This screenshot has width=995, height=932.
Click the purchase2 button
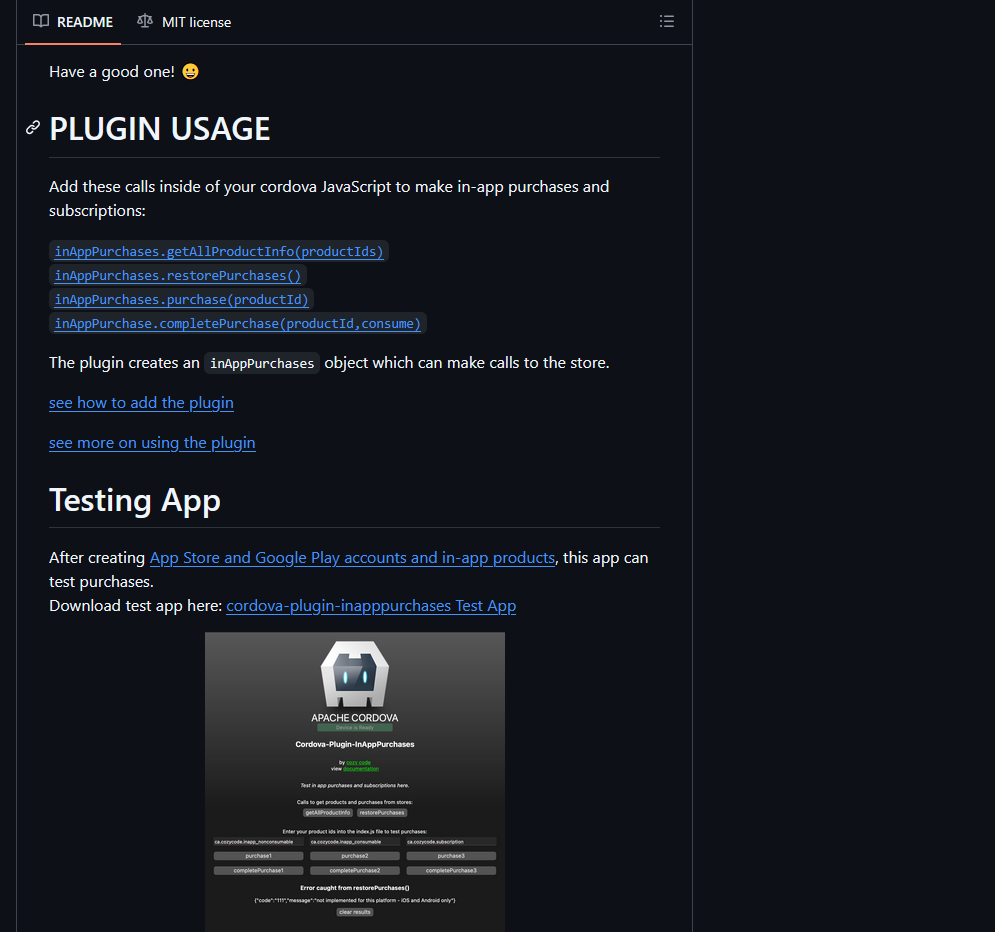point(355,856)
